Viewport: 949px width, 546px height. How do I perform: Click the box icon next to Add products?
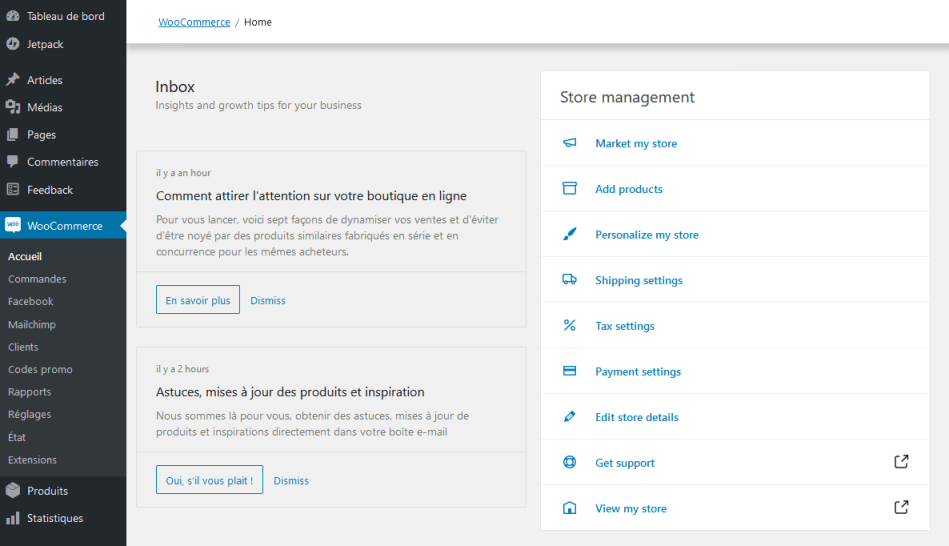coord(570,189)
